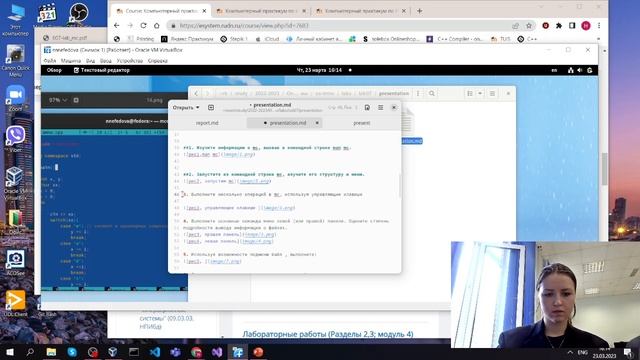
Task: Open File Explorer from the taskbar
Action: (51, 352)
